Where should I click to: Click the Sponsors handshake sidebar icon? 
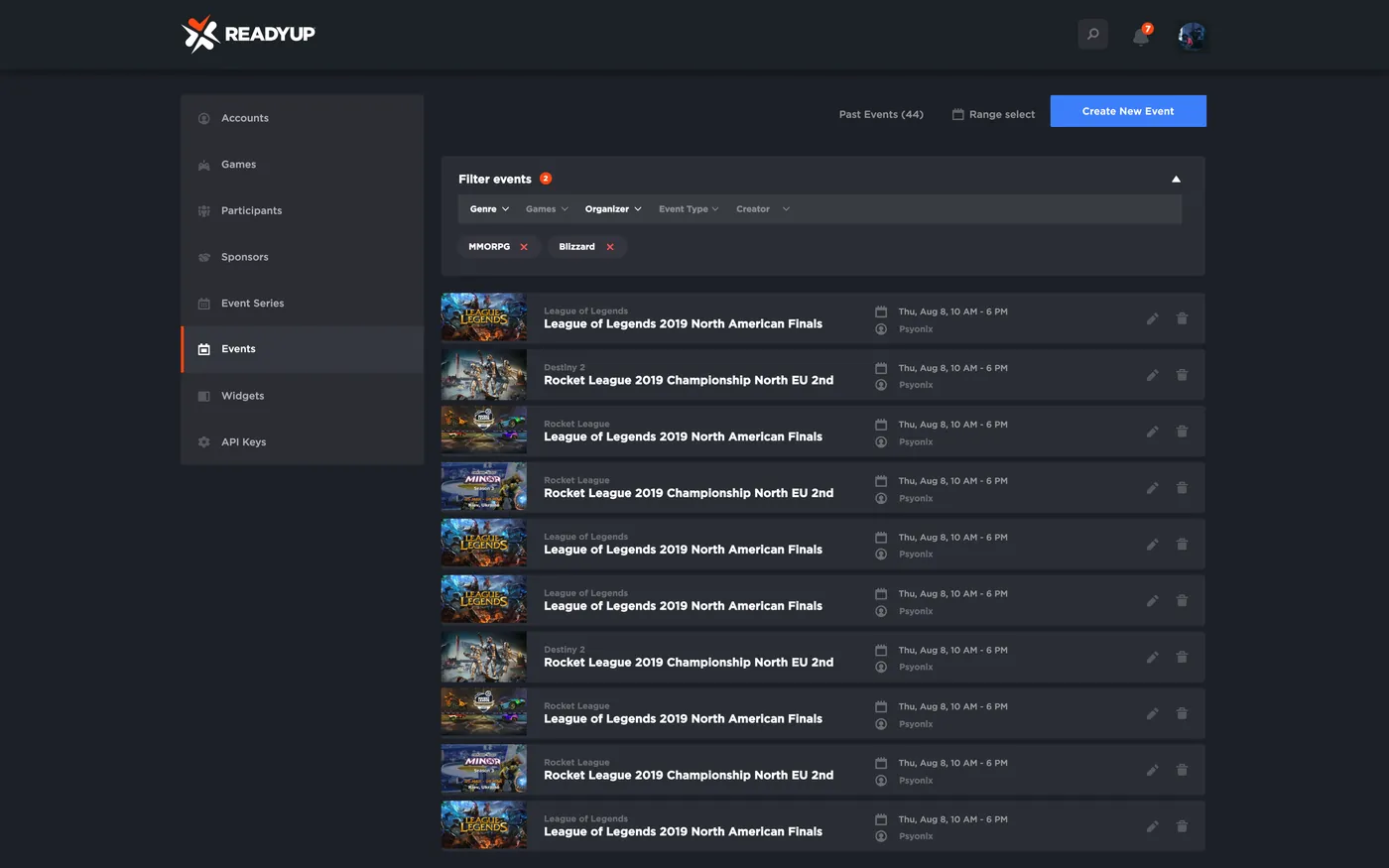click(204, 257)
